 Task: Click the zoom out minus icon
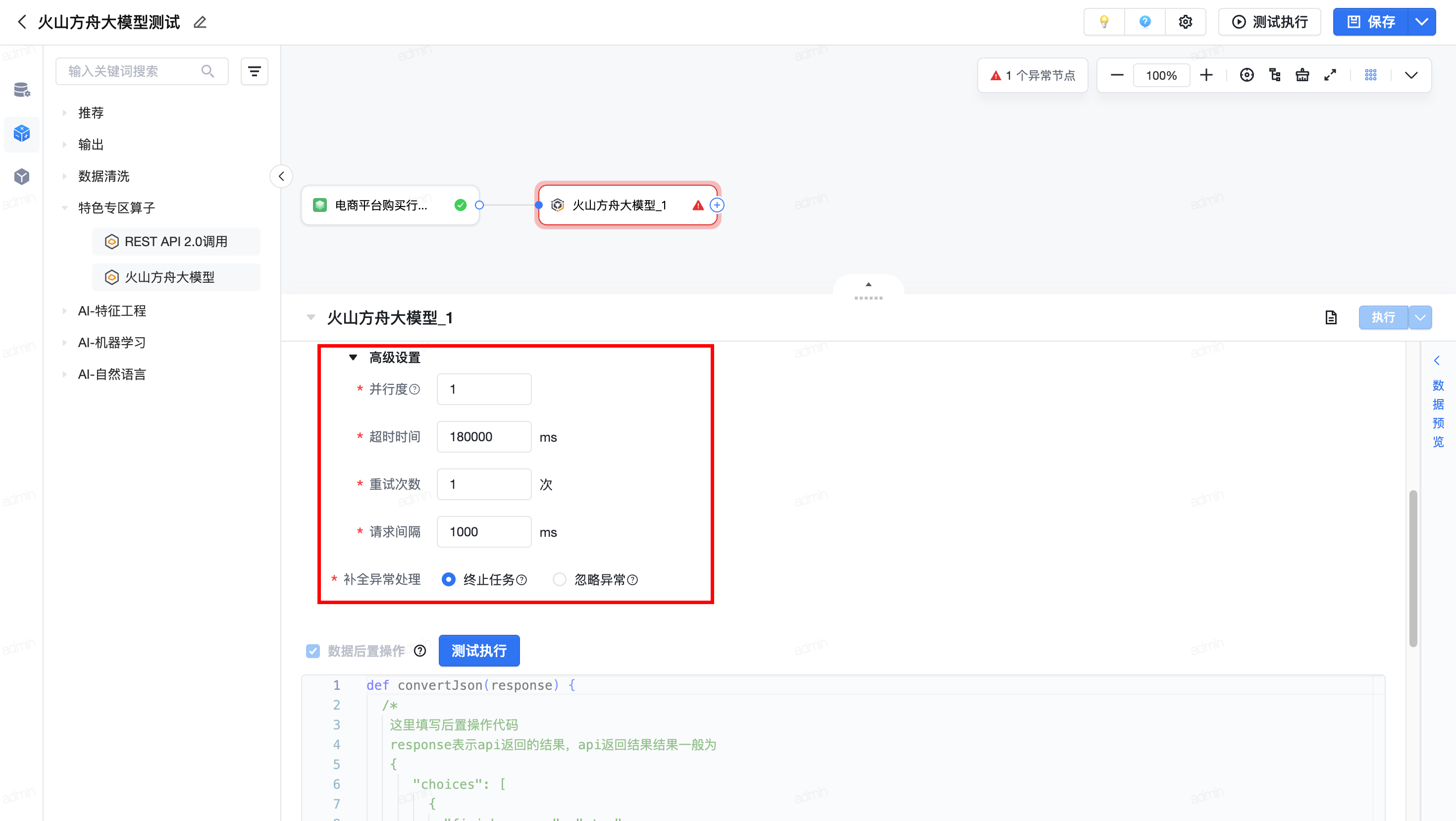(1117, 75)
